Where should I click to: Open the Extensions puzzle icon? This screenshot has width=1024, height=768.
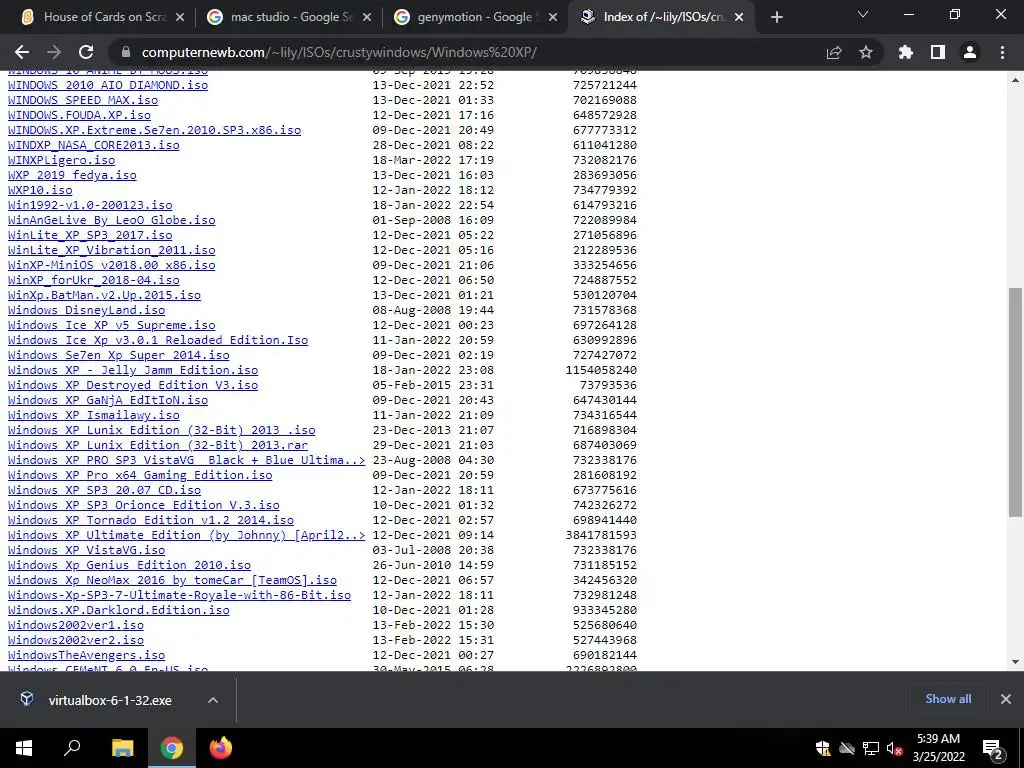click(x=906, y=52)
